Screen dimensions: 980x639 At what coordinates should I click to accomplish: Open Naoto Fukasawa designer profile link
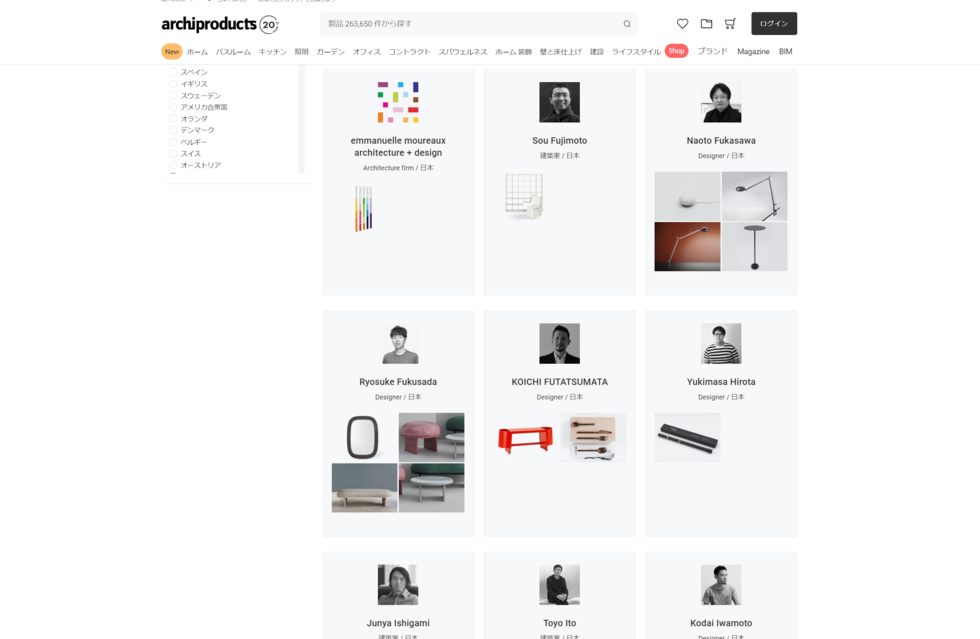coord(721,141)
